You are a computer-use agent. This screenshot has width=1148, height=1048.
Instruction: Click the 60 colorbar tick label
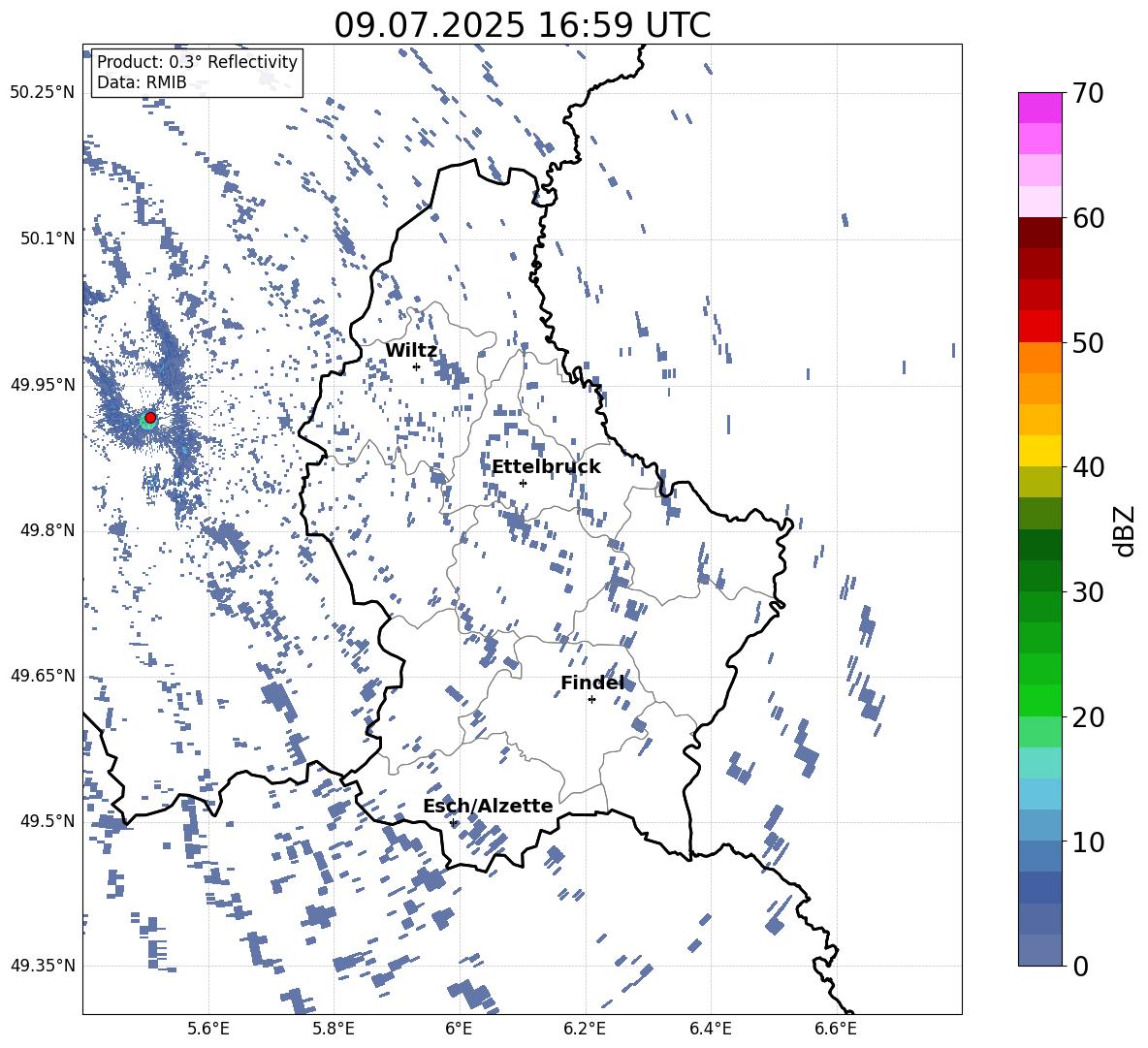click(1088, 218)
